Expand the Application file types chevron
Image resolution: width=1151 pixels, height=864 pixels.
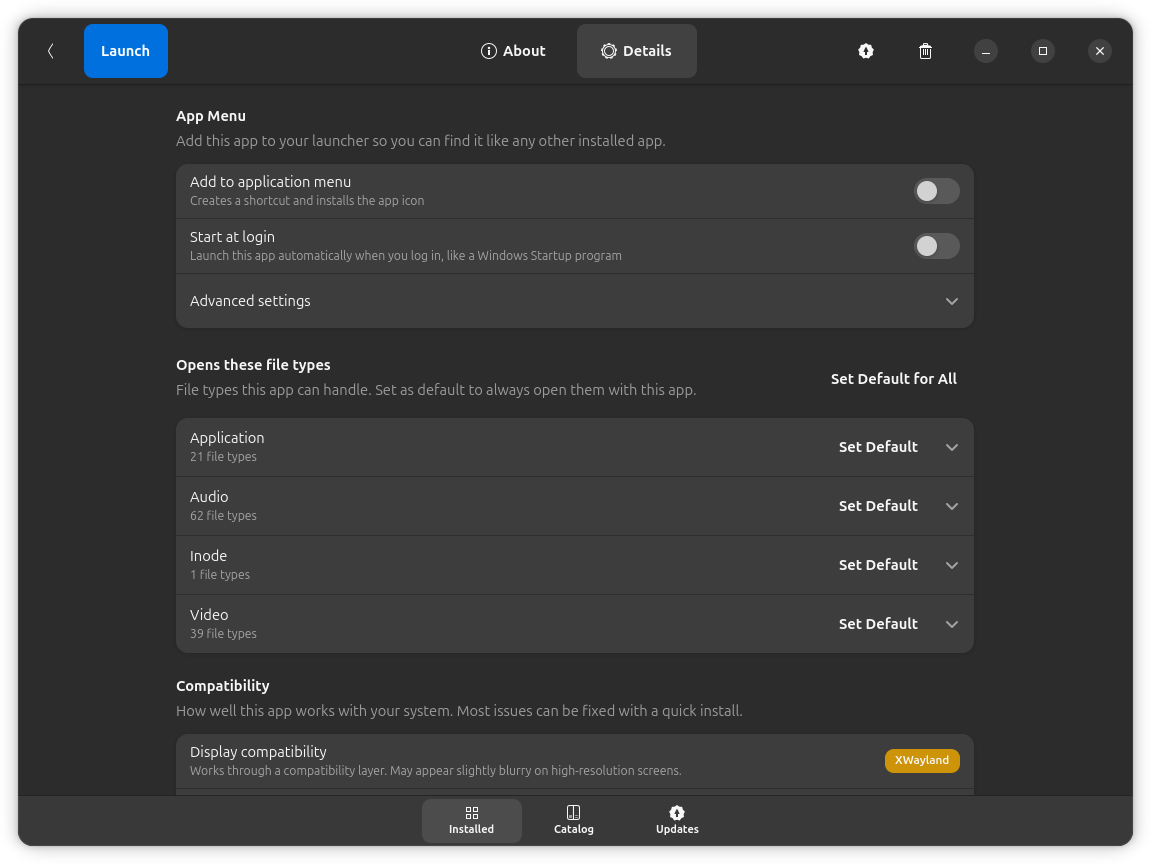tap(951, 447)
